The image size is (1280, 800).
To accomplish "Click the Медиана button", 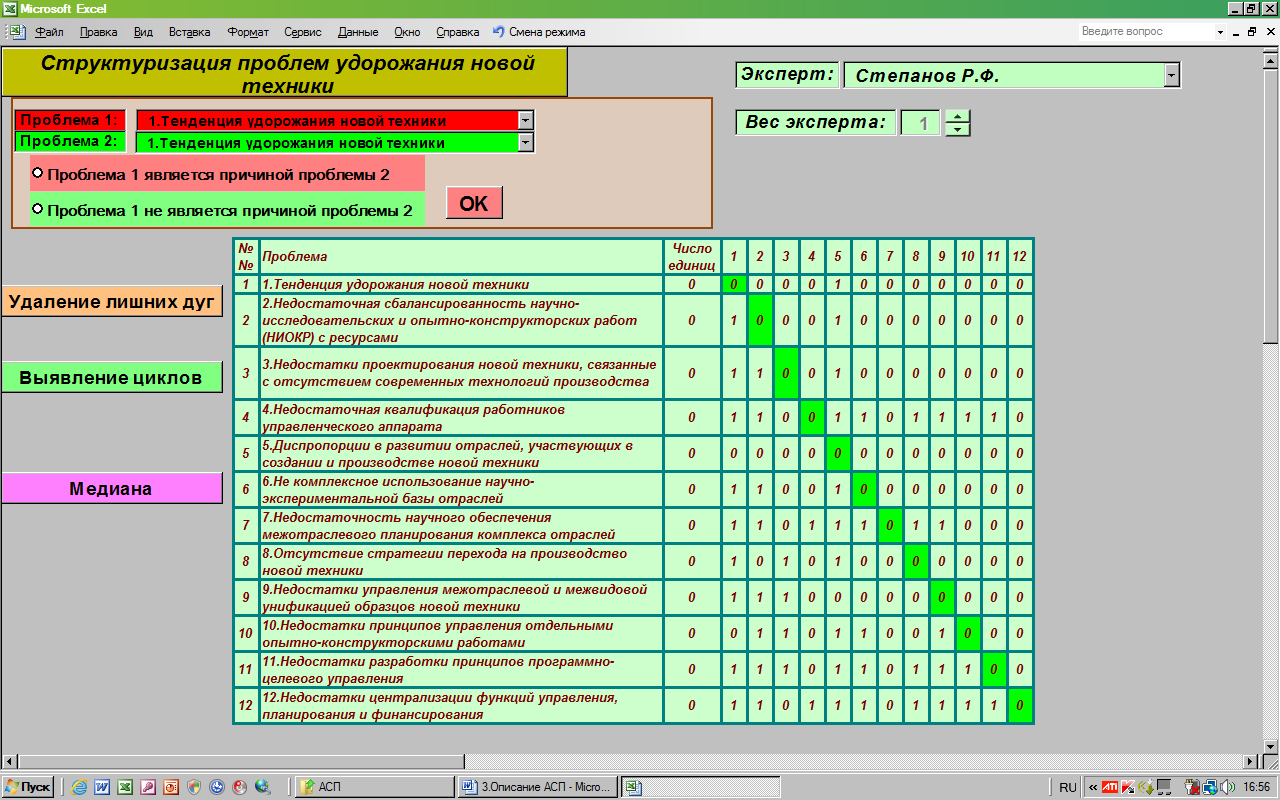I will click(x=112, y=488).
